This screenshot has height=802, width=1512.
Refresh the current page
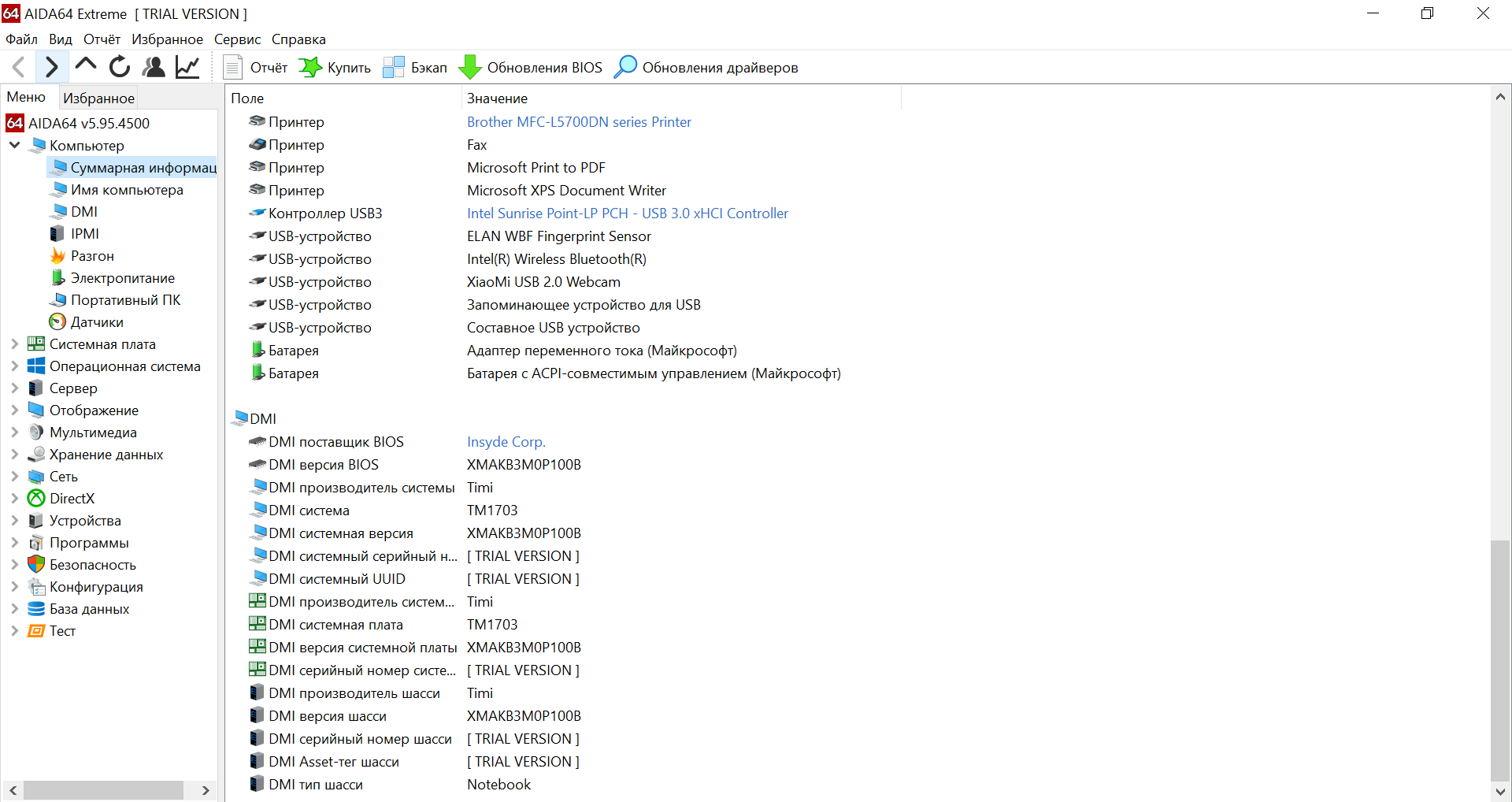pos(120,67)
